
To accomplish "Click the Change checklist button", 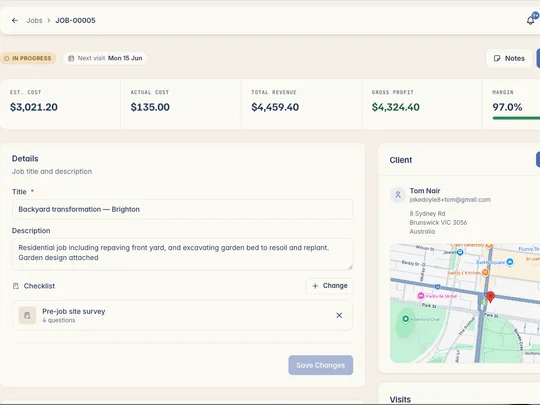I will coord(330,285).
